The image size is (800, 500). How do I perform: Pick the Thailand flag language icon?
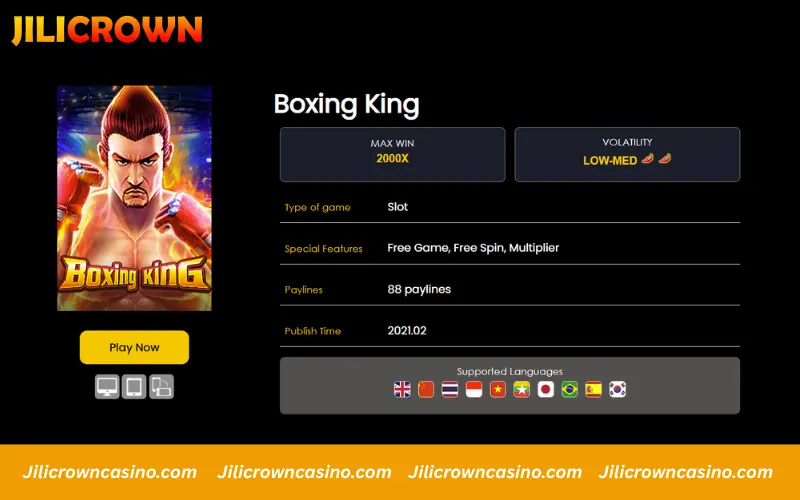450,389
